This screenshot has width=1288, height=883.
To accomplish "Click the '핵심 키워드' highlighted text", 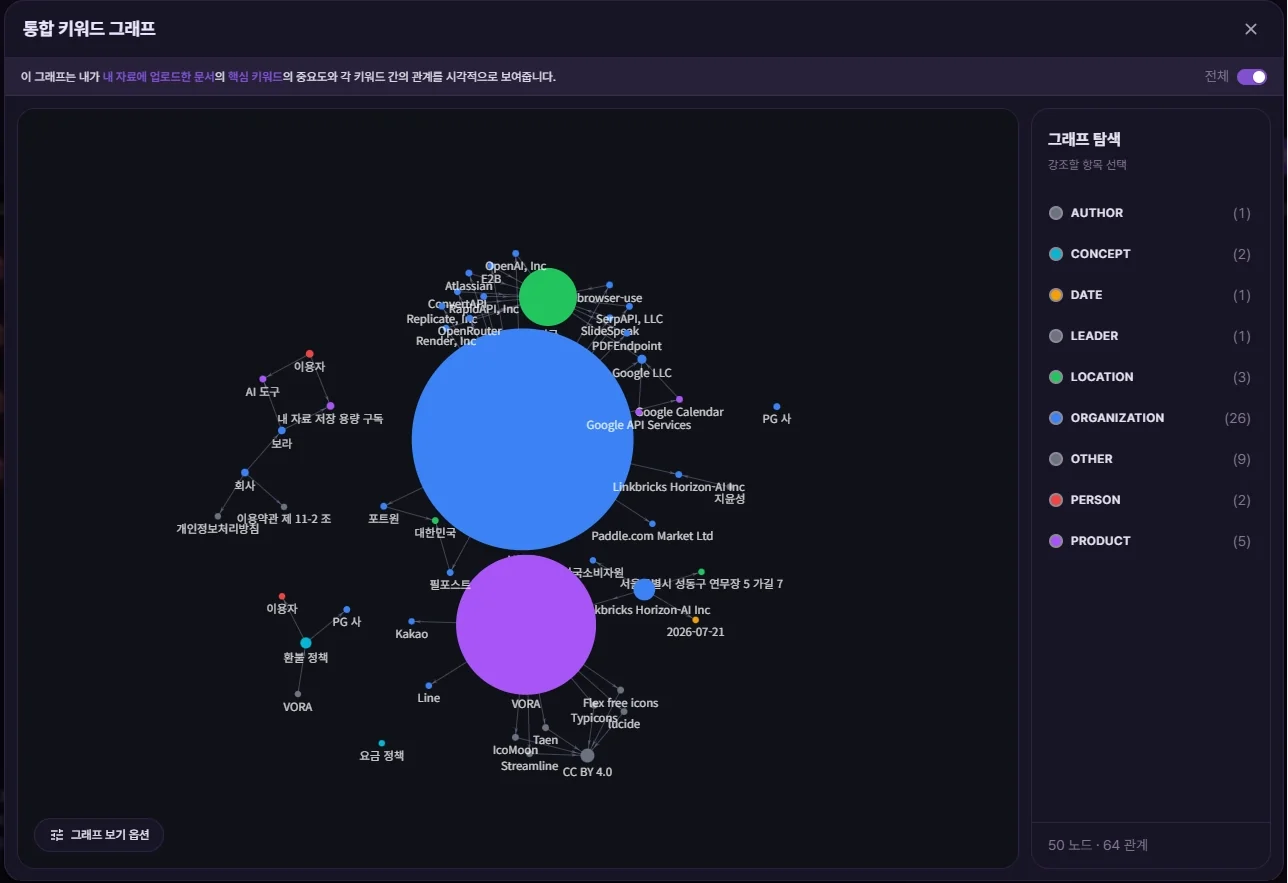I will coord(255,77).
